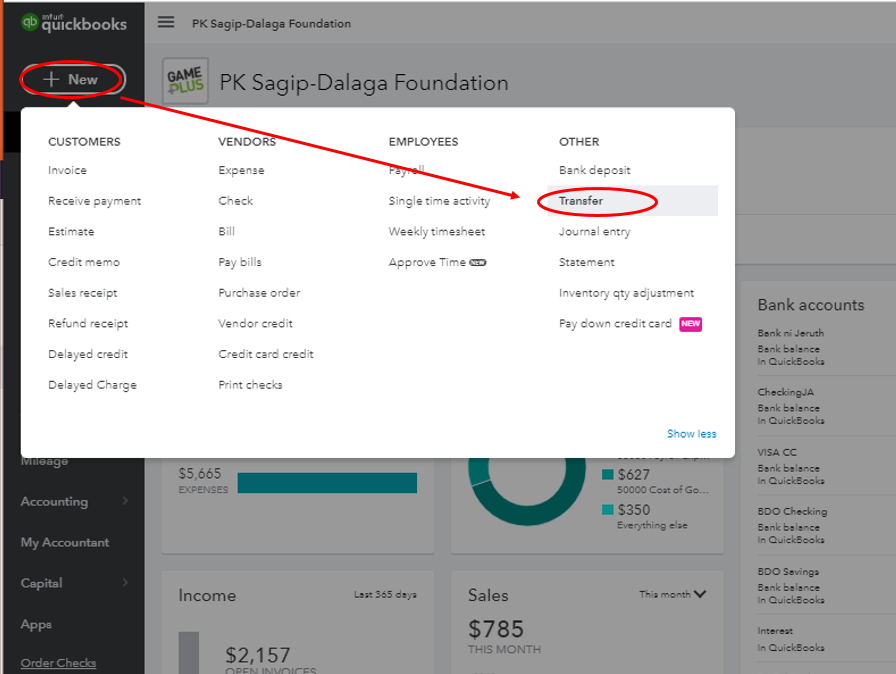Select Single time activity
The width and height of the screenshot is (896, 674).
[439, 201]
